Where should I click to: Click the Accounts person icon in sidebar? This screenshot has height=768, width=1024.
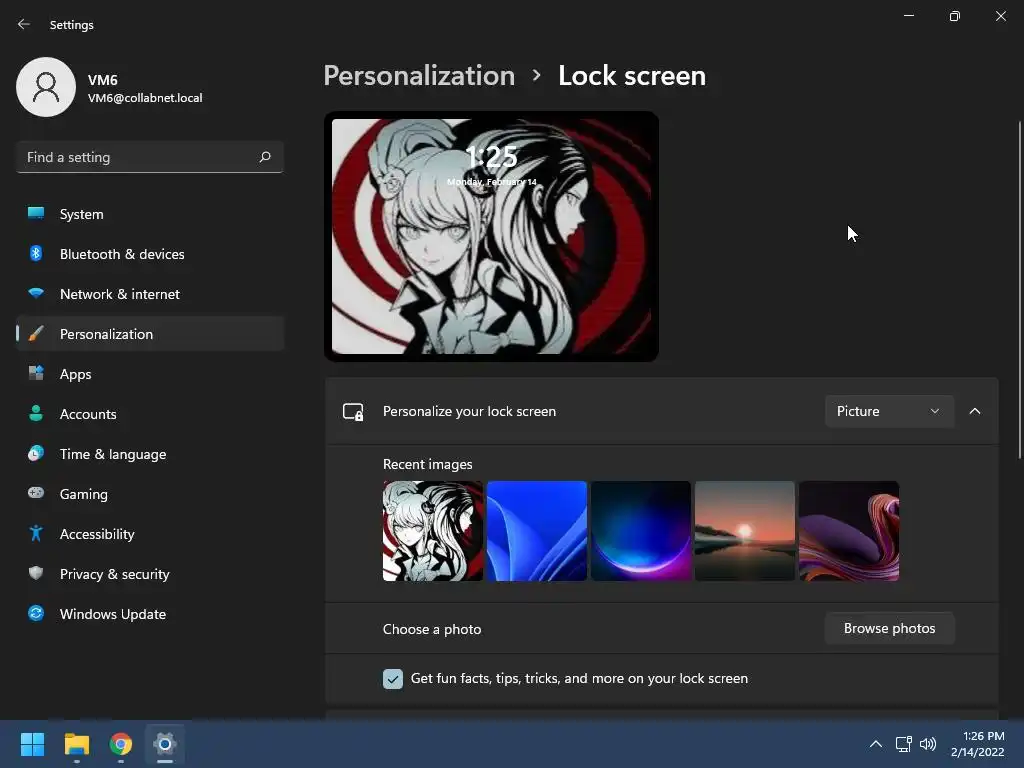click(x=36, y=413)
